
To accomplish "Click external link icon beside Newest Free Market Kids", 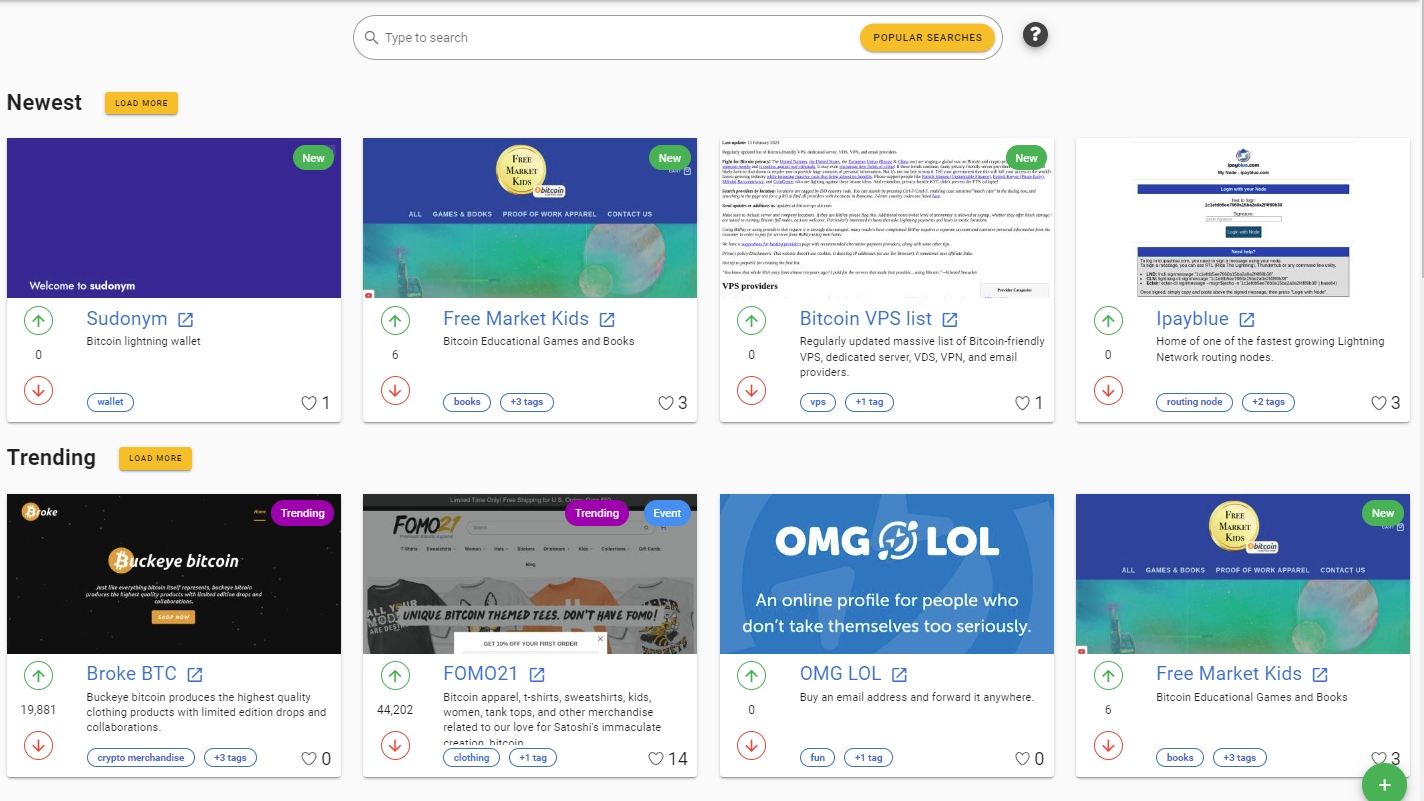I will 607,320.
